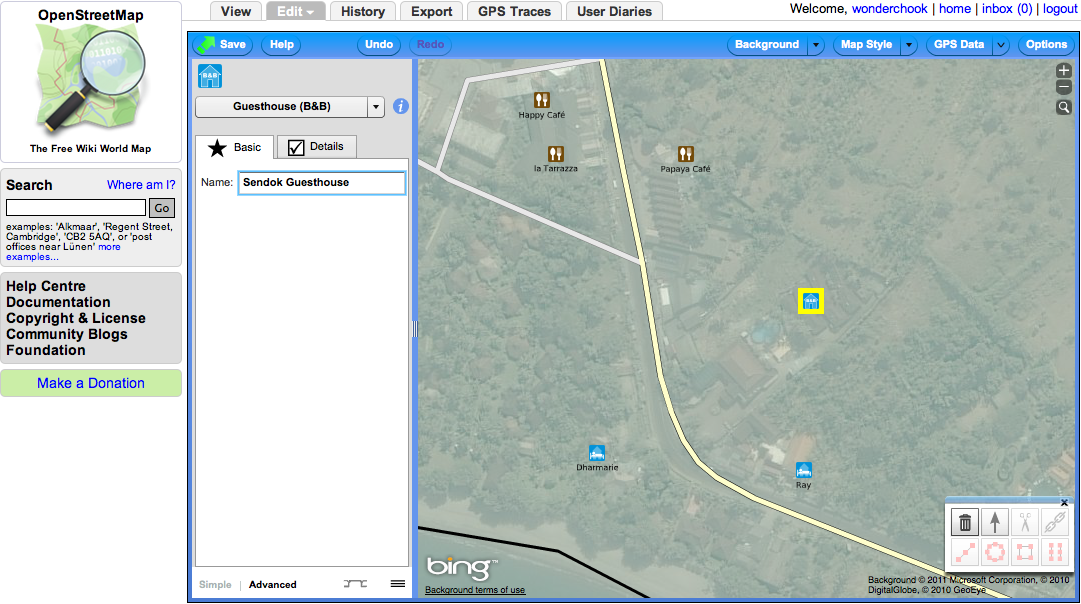Switch to Simple tag editing mode
Screen dimensions: 1081x604
(x=215, y=585)
